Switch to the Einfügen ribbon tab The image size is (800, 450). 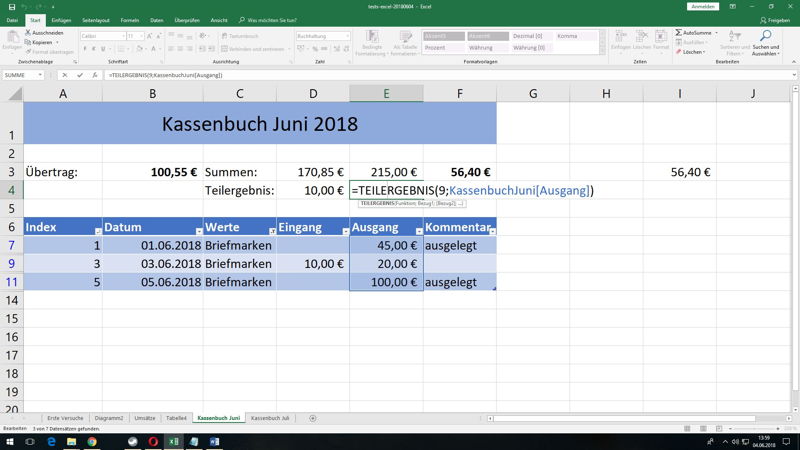61,19
